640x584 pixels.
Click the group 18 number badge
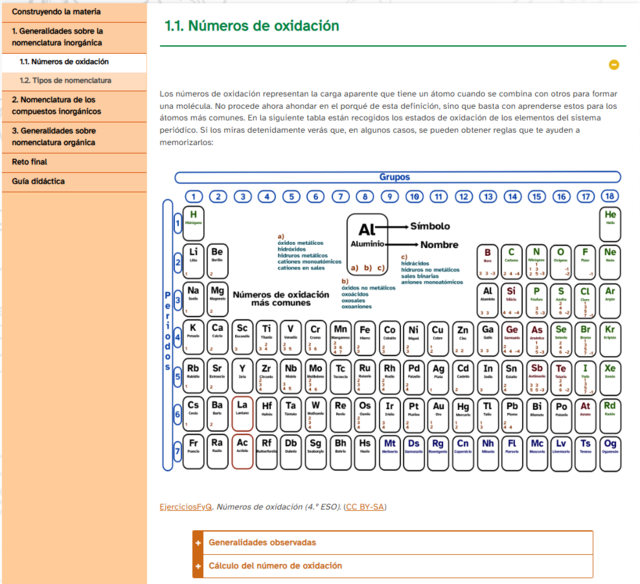[610, 197]
